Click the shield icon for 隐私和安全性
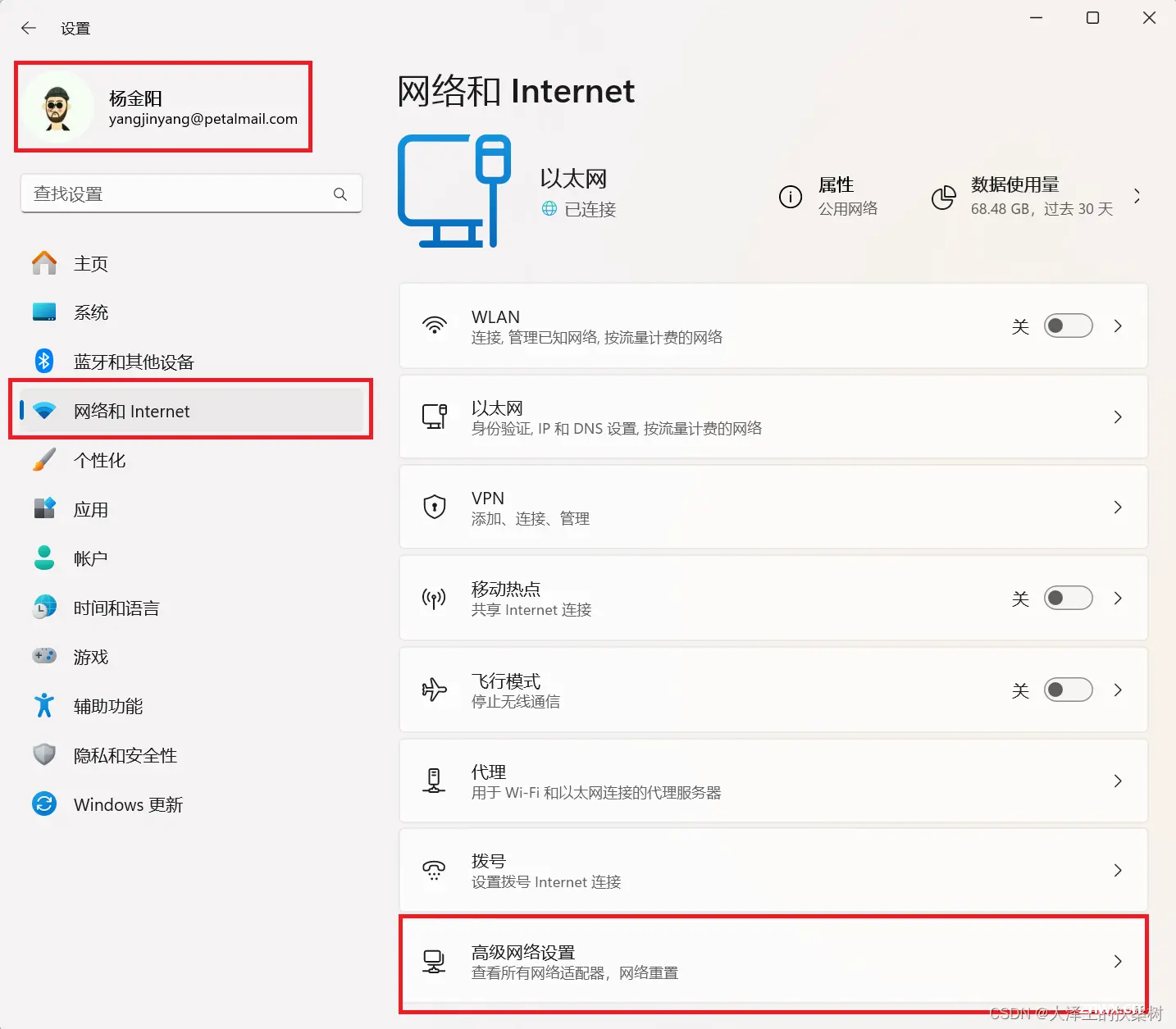This screenshot has width=1176, height=1029. tap(44, 754)
